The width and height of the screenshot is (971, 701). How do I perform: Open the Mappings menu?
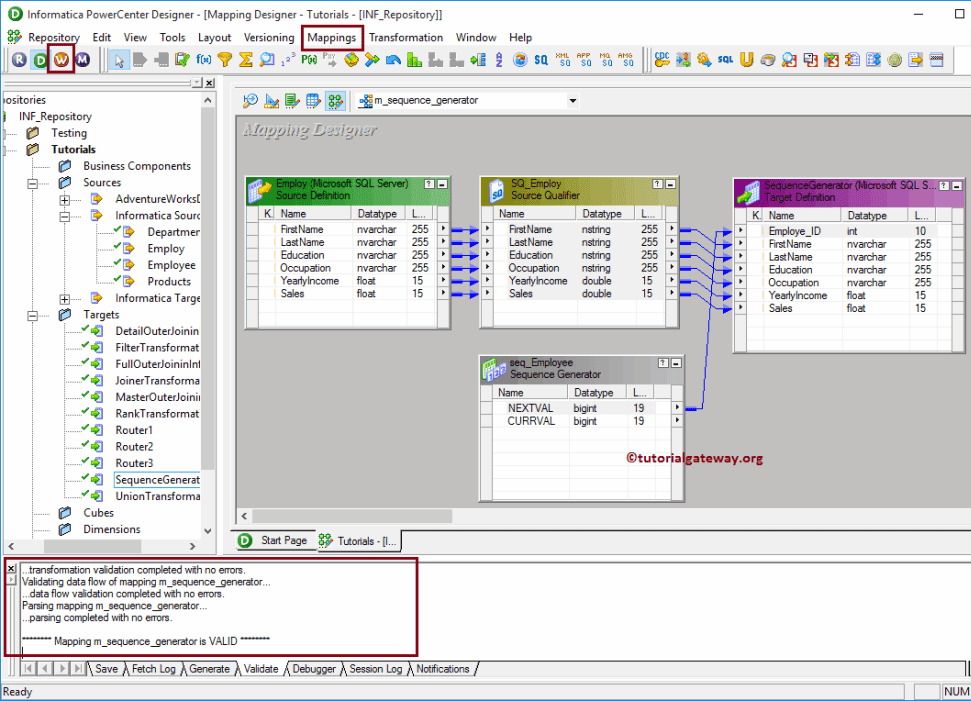[x=332, y=37]
